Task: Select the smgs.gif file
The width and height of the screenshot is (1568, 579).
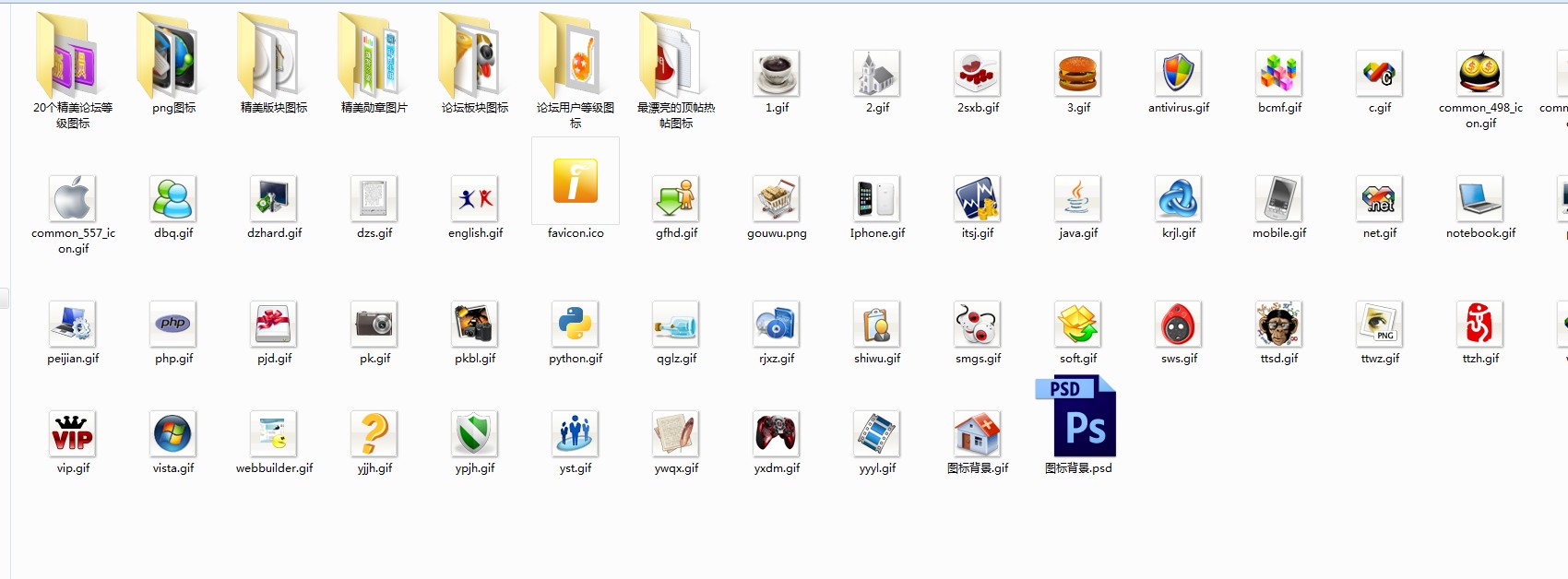Action: click(x=978, y=325)
